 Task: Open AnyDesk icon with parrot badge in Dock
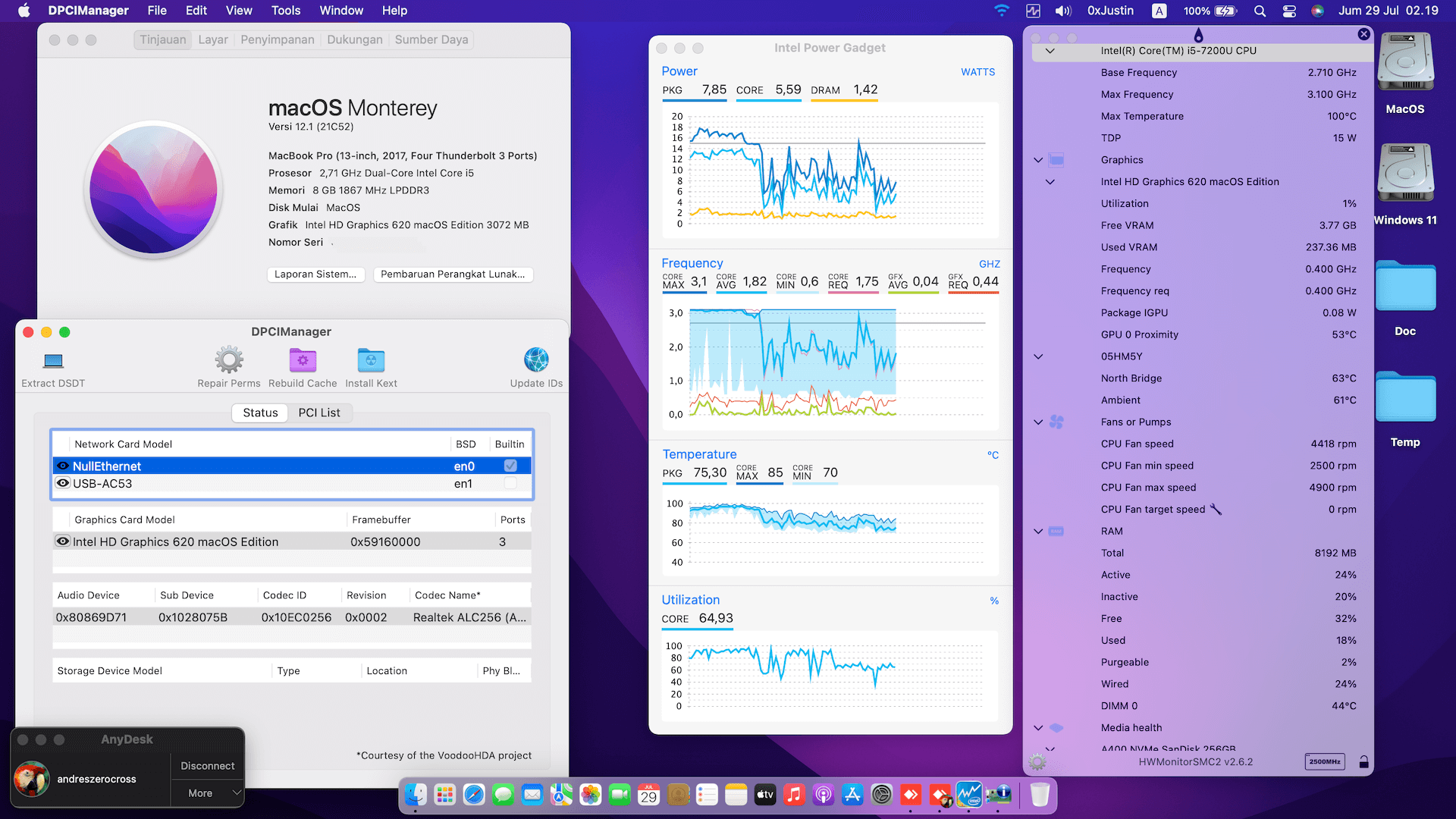[x=940, y=794]
